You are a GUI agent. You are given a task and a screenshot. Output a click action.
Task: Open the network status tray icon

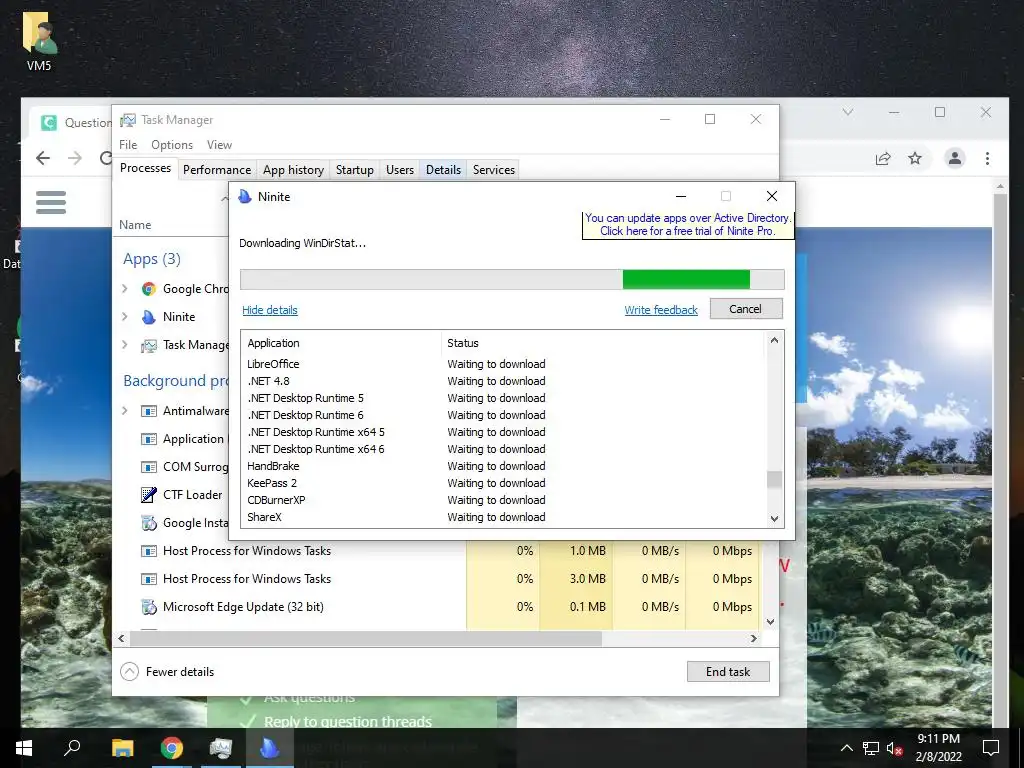[871, 748]
